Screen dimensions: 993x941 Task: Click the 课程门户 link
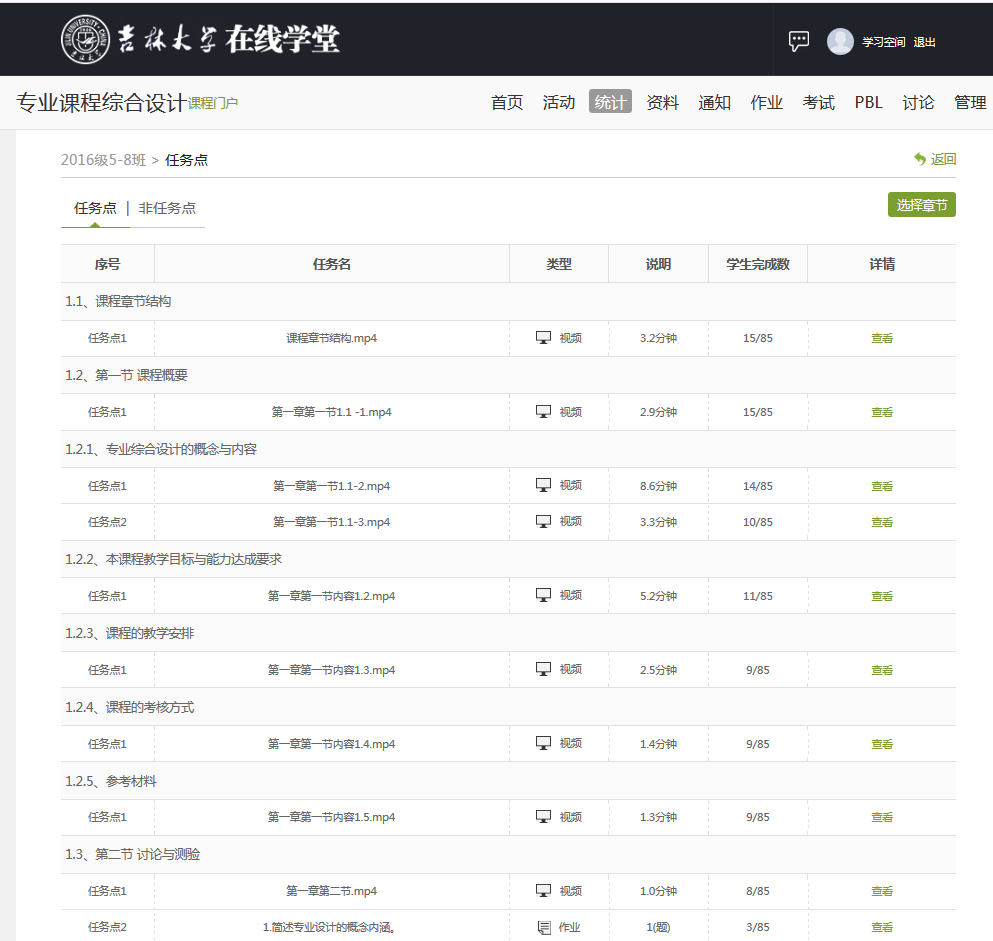(x=213, y=103)
